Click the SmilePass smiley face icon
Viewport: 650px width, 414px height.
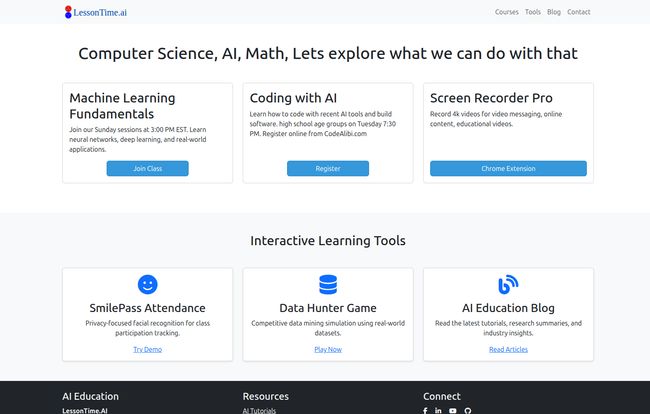point(148,284)
